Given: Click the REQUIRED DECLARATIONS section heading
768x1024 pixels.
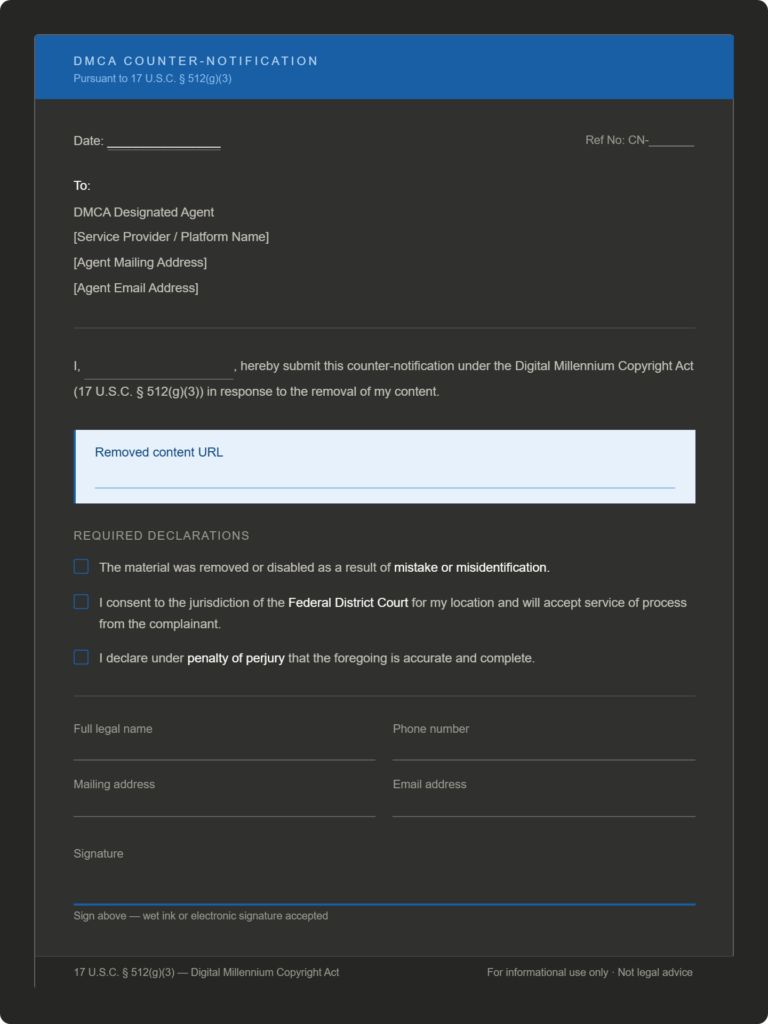Looking at the screenshot, I should pyautogui.click(x=161, y=536).
